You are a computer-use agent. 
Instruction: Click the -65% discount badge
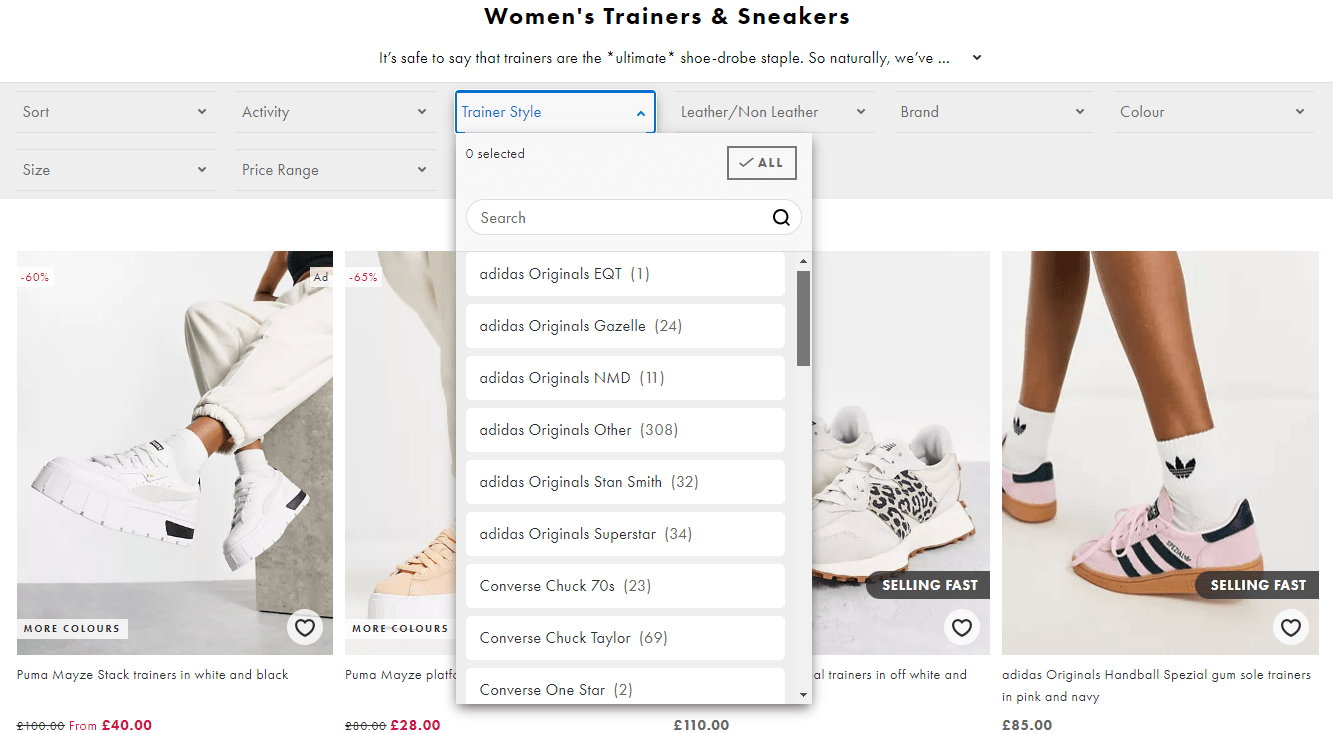pos(364,277)
